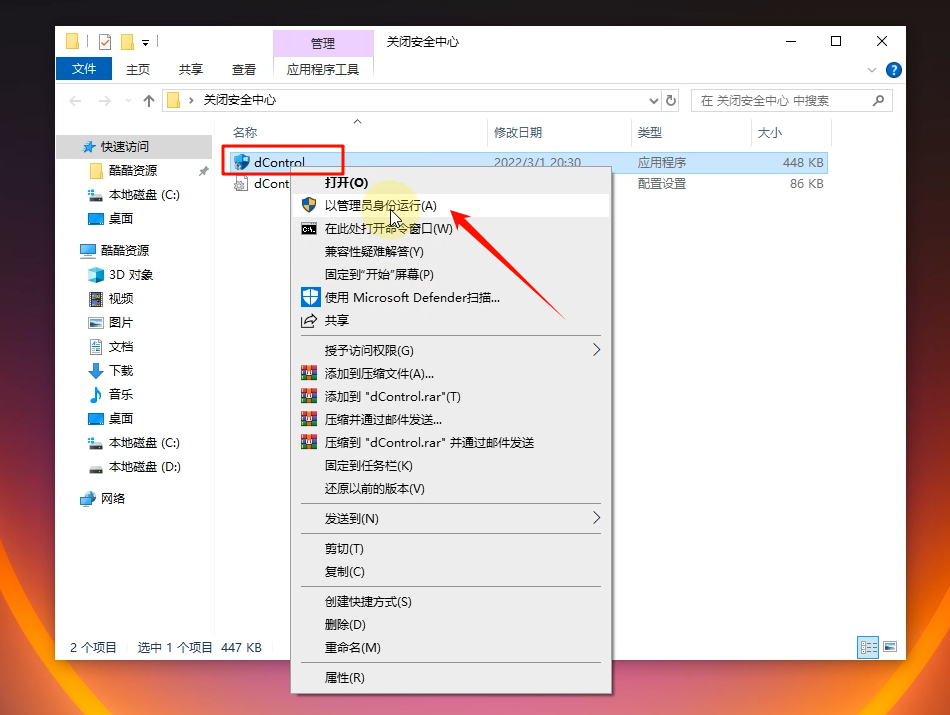950x715 pixels.
Task: Choose 使用 Microsoft Defender 扫描 option
Action: 411,297
